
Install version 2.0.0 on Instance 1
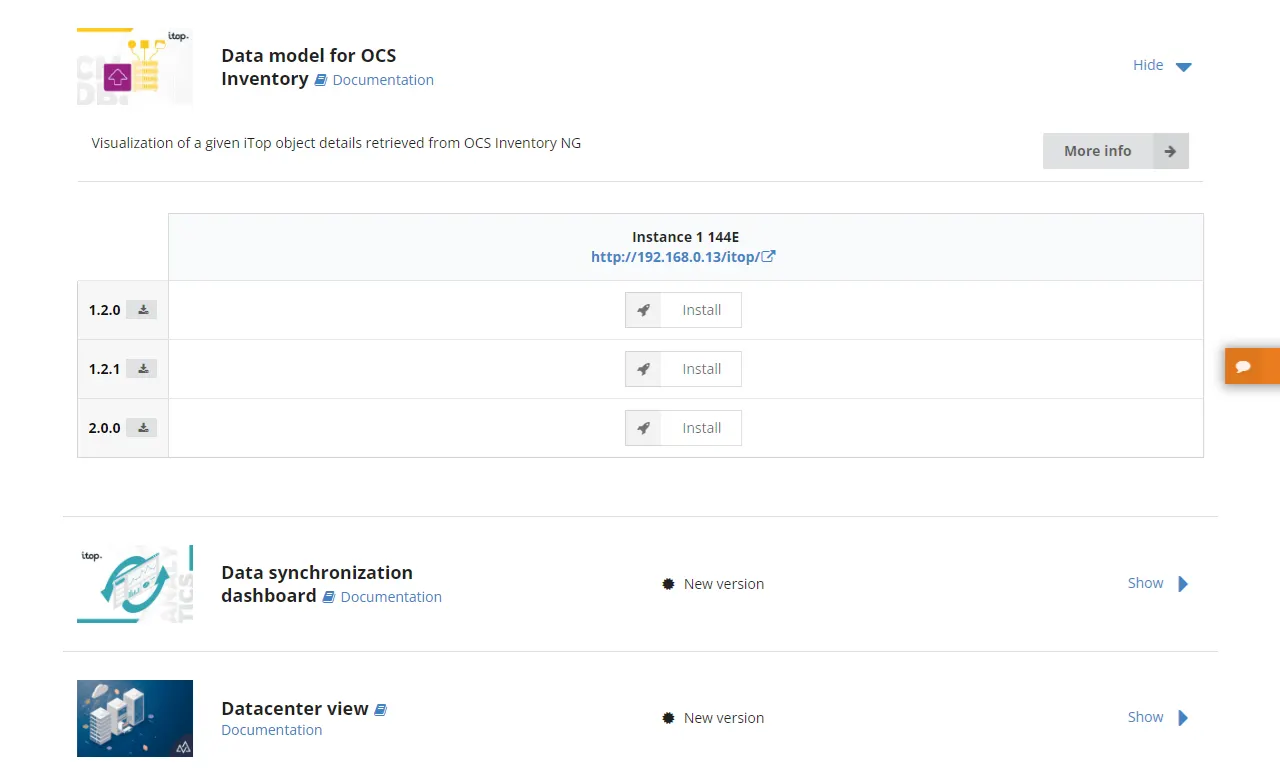[x=683, y=428]
